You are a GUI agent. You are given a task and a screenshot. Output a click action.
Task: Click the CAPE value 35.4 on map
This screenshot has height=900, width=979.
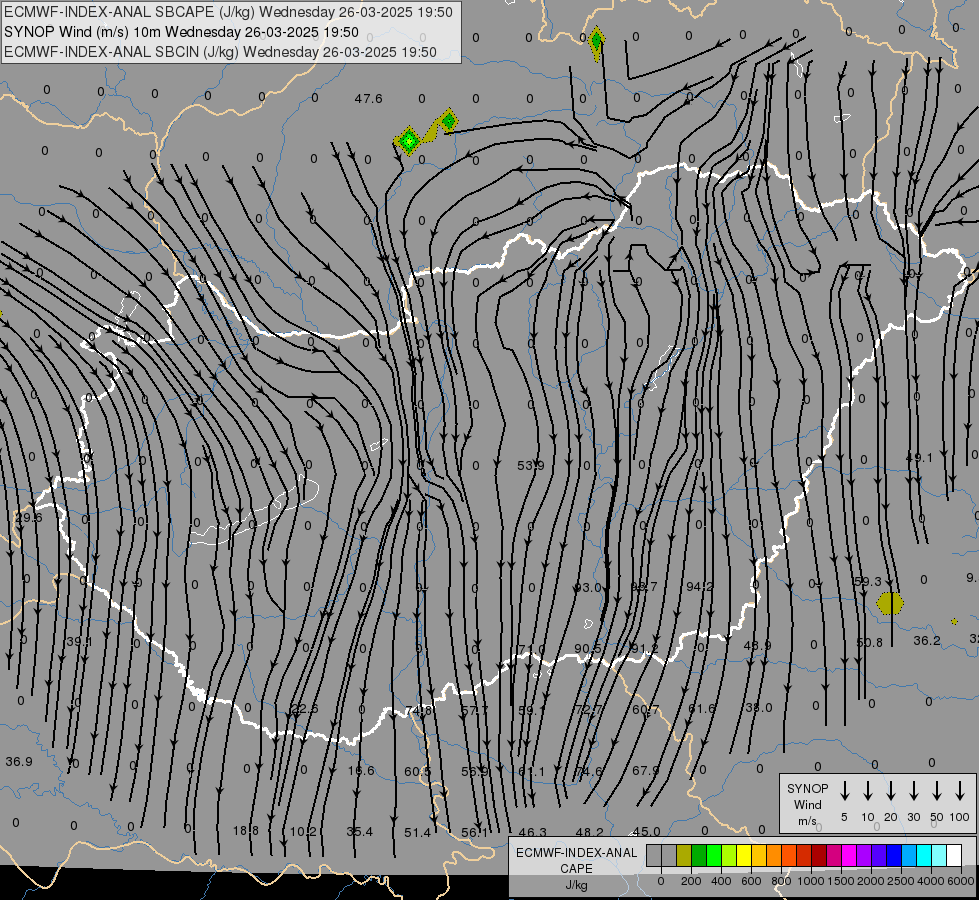[x=360, y=831]
